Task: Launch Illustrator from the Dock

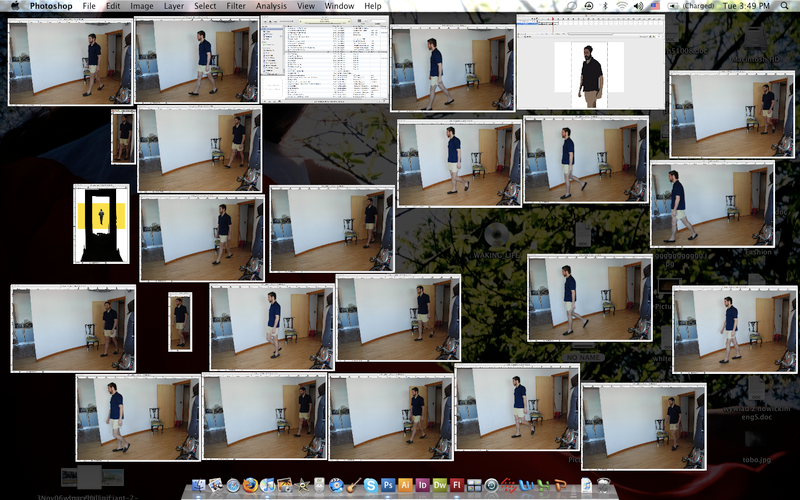Action: coord(405,485)
